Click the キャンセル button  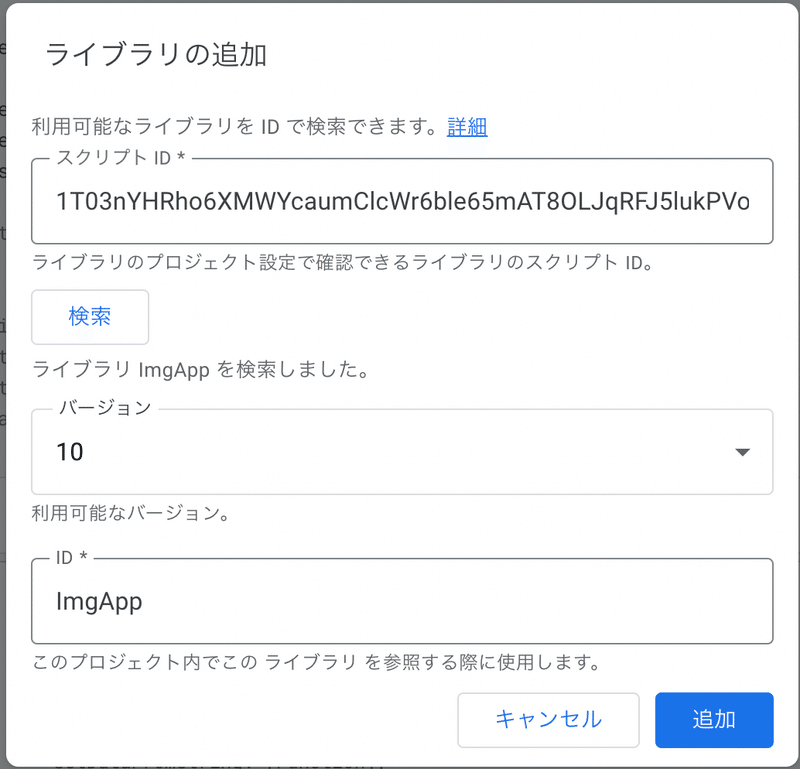pos(548,720)
